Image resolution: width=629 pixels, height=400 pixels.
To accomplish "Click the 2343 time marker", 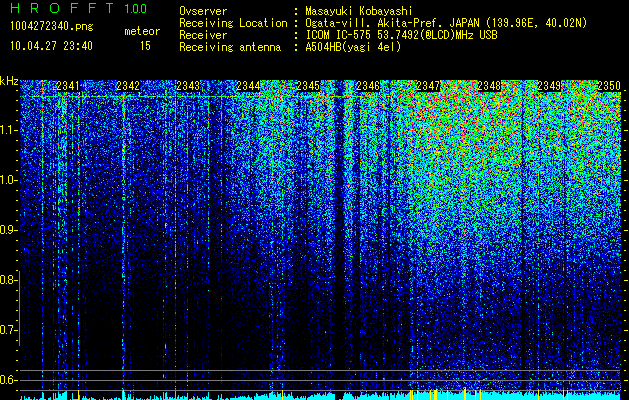I will coord(188,86).
